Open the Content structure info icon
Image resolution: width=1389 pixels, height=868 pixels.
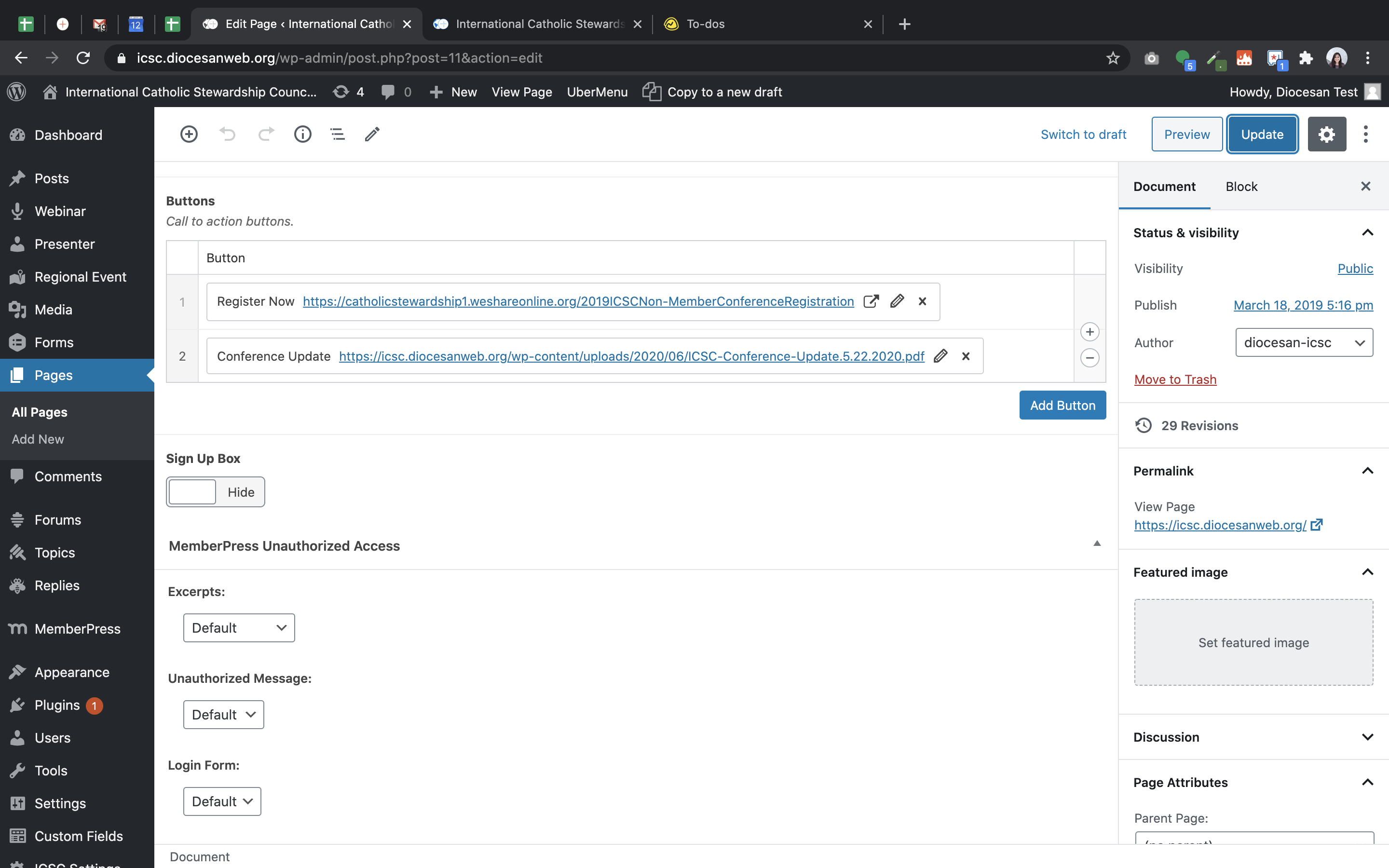coord(302,135)
